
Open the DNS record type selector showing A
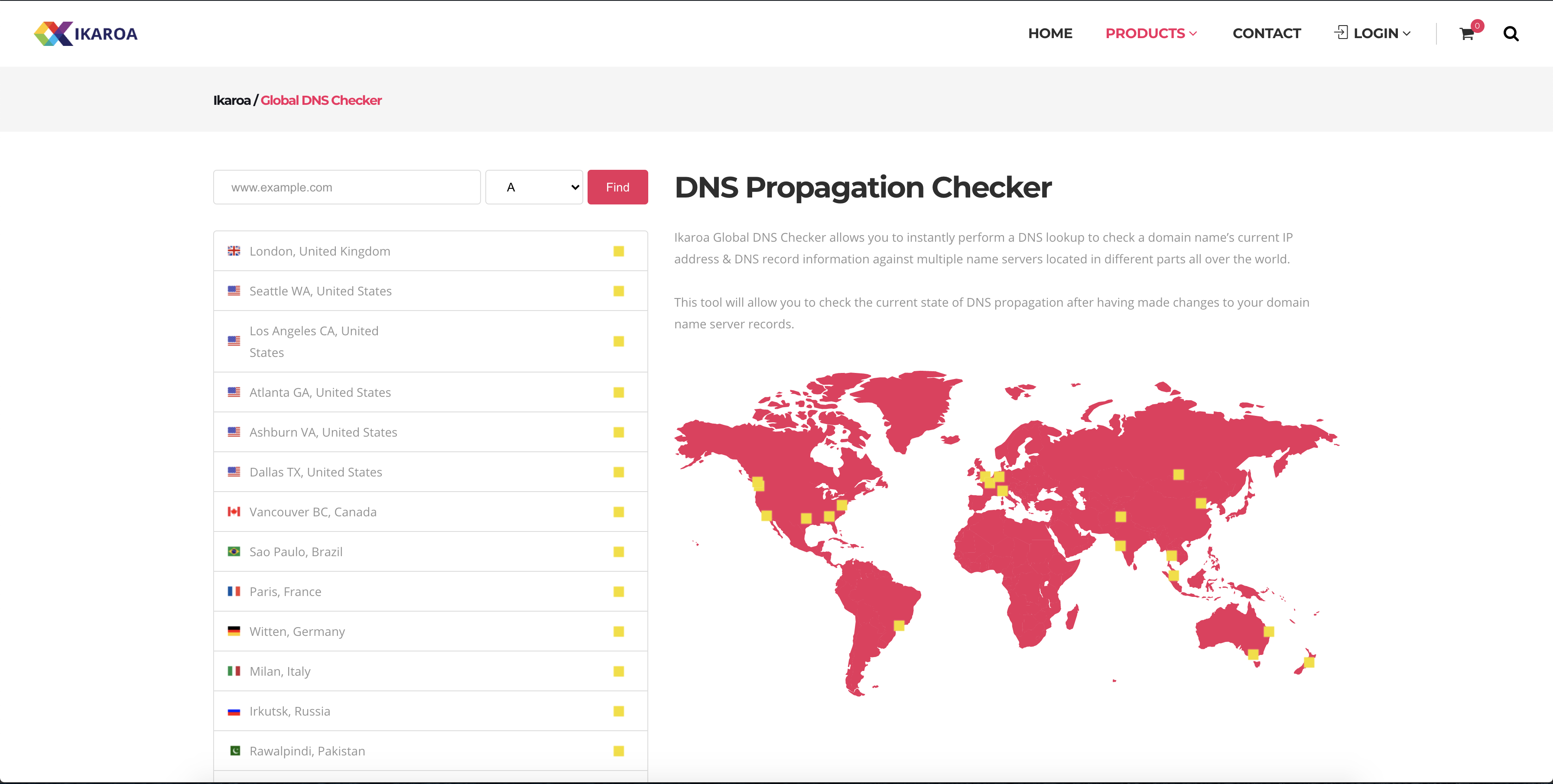click(534, 187)
